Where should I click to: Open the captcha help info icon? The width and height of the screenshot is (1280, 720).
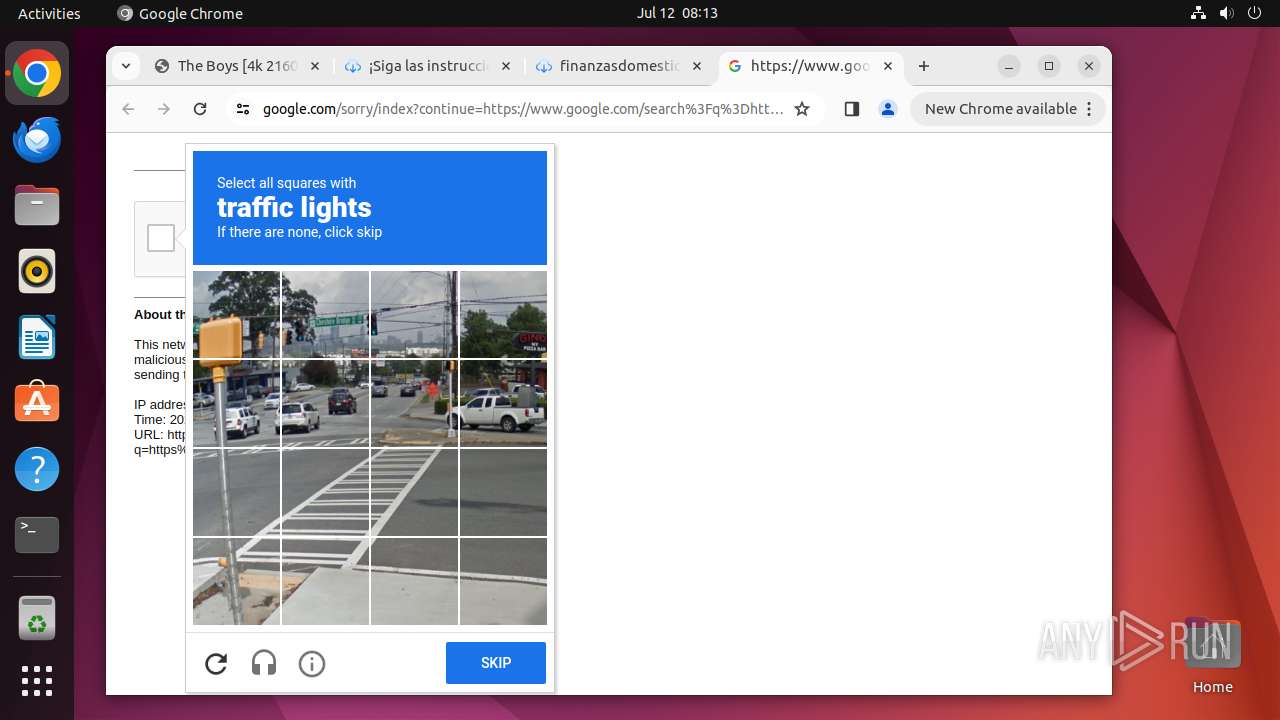click(x=312, y=663)
